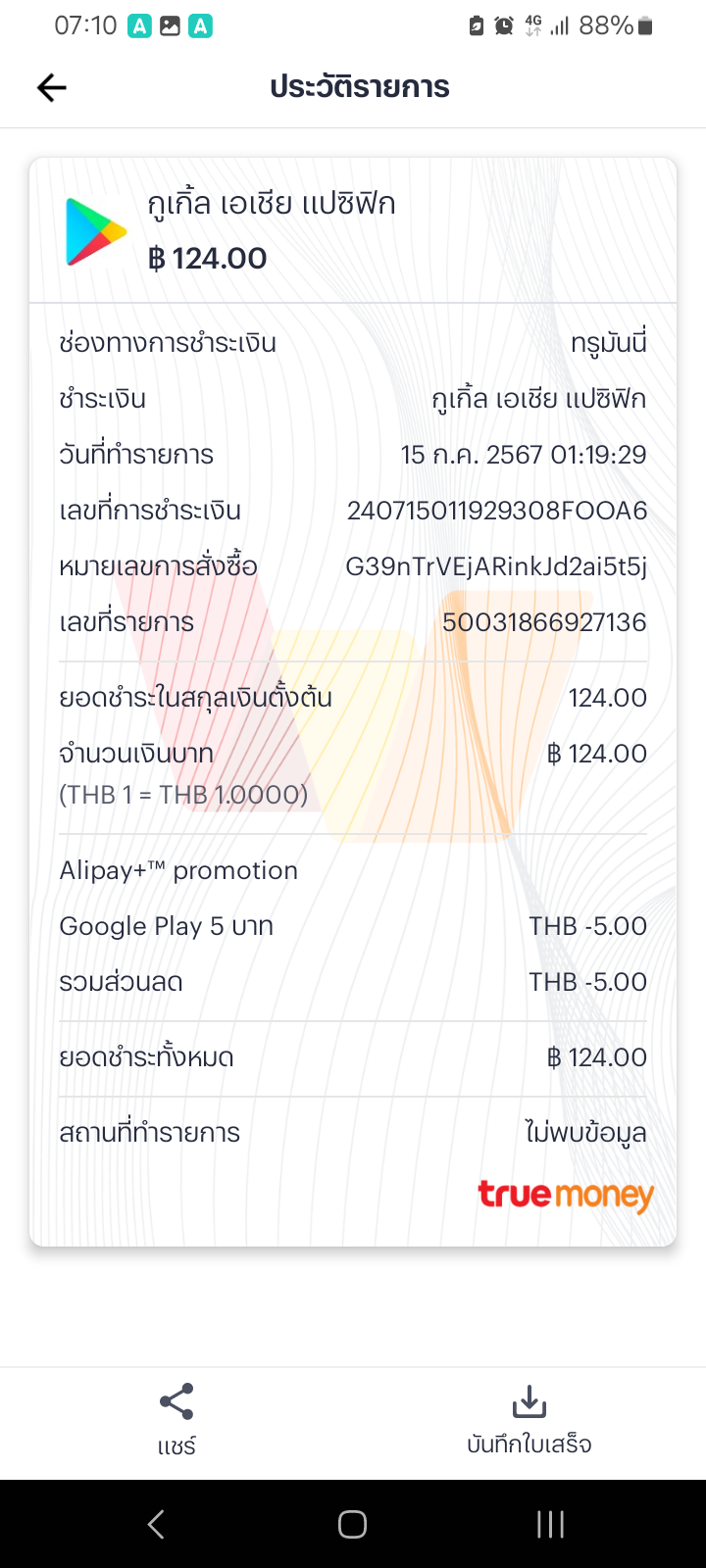Image resolution: width=706 pixels, height=1568 pixels.
Task: Tap the Google Play 5 บาท discount row
Action: (x=353, y=926)
